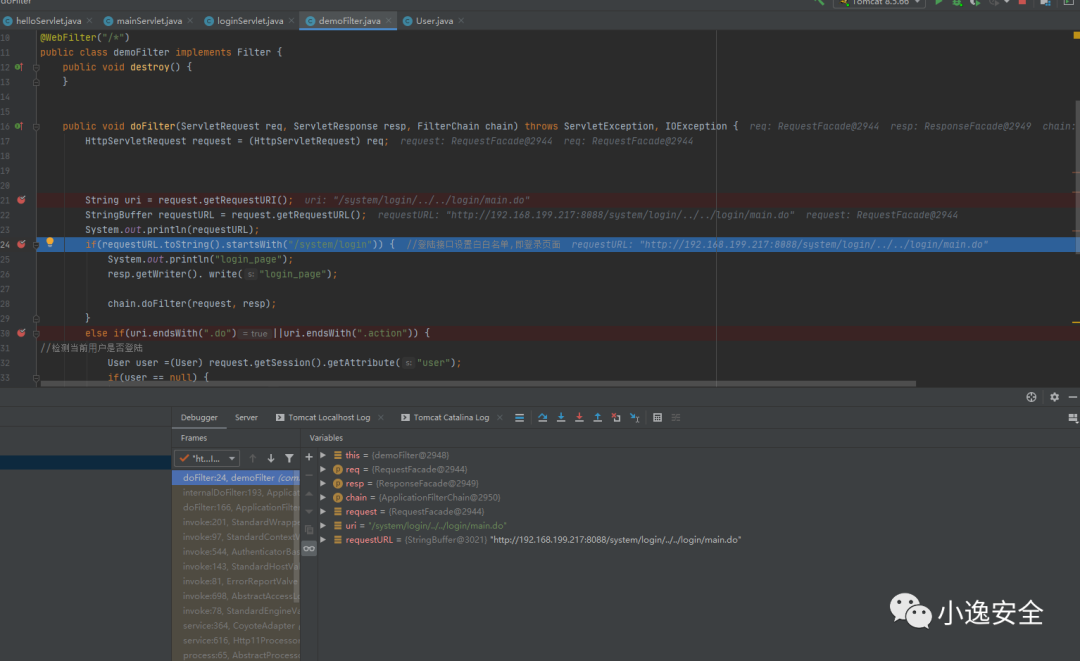Click the override gutter icon on line 16

pos(19,126)
